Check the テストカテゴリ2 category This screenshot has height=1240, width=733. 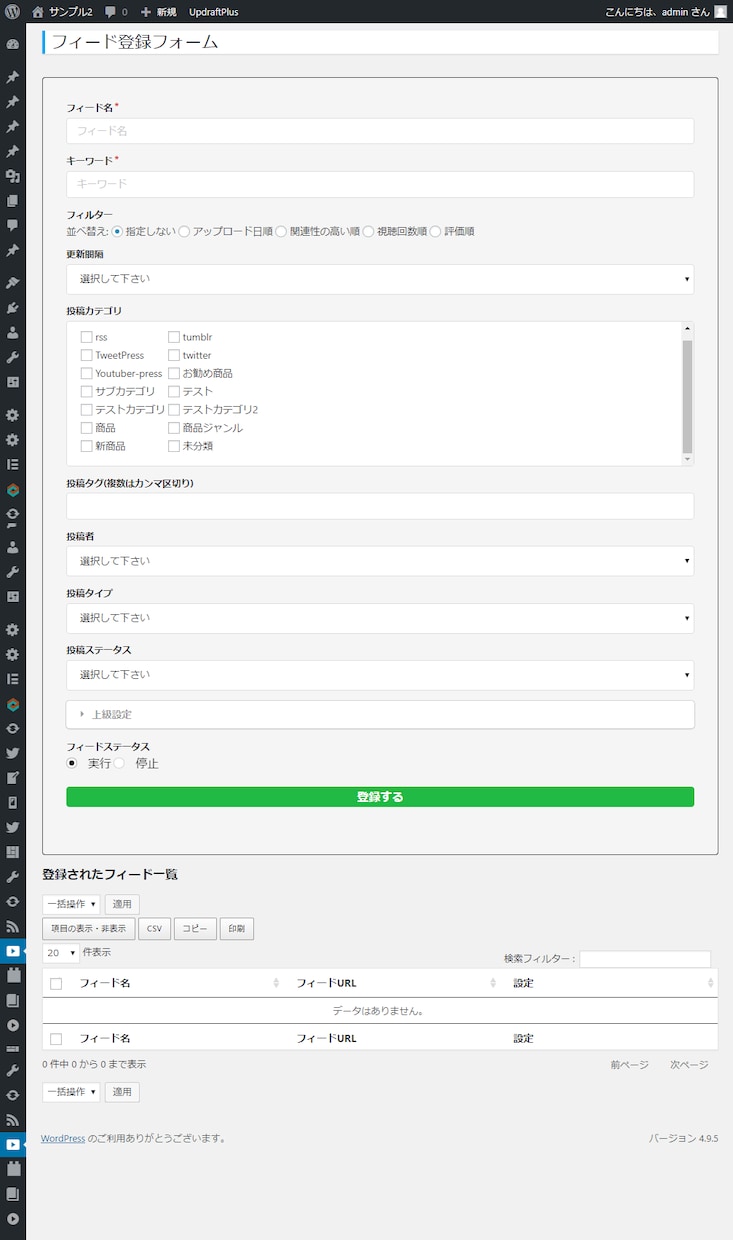coord(174,410)
